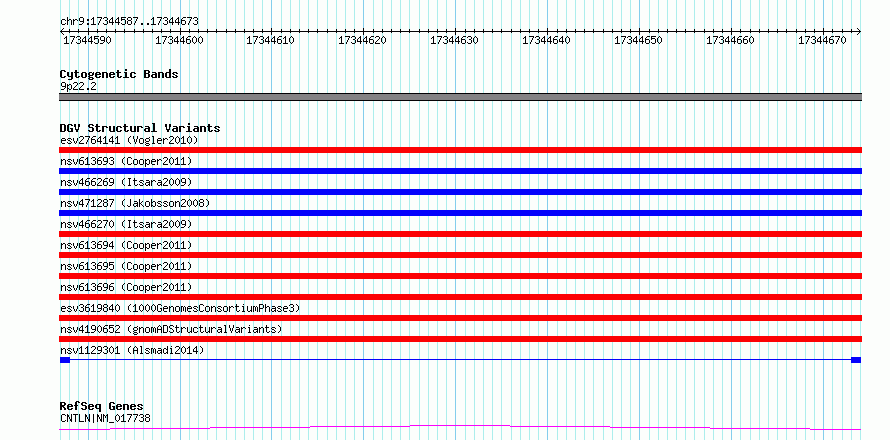The image size is (890, 440).
Task: Click the 17344650 ruler position
Action: [639, 40]
